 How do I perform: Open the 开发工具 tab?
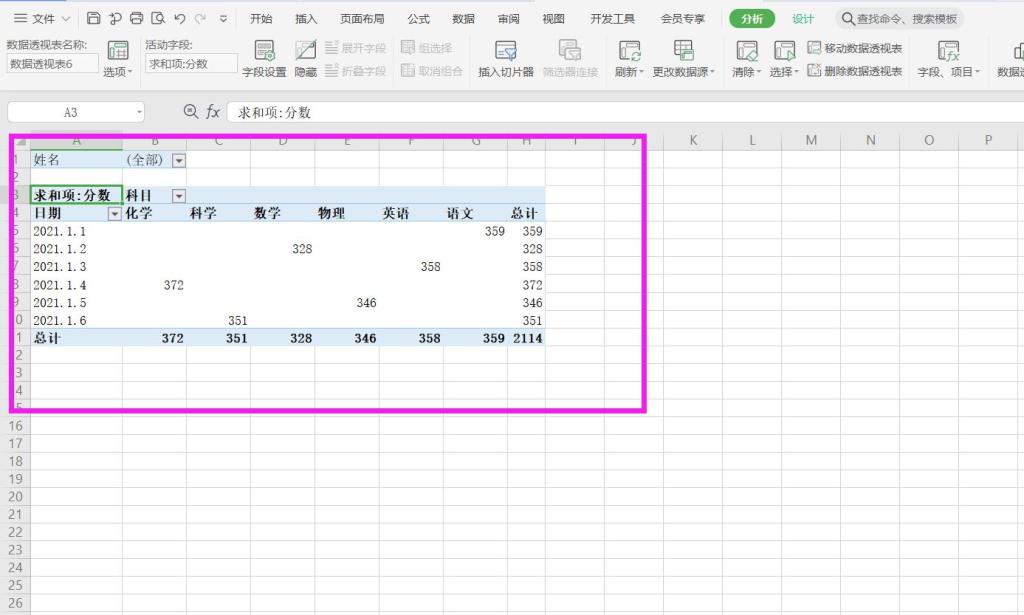(x=612, y=19)
